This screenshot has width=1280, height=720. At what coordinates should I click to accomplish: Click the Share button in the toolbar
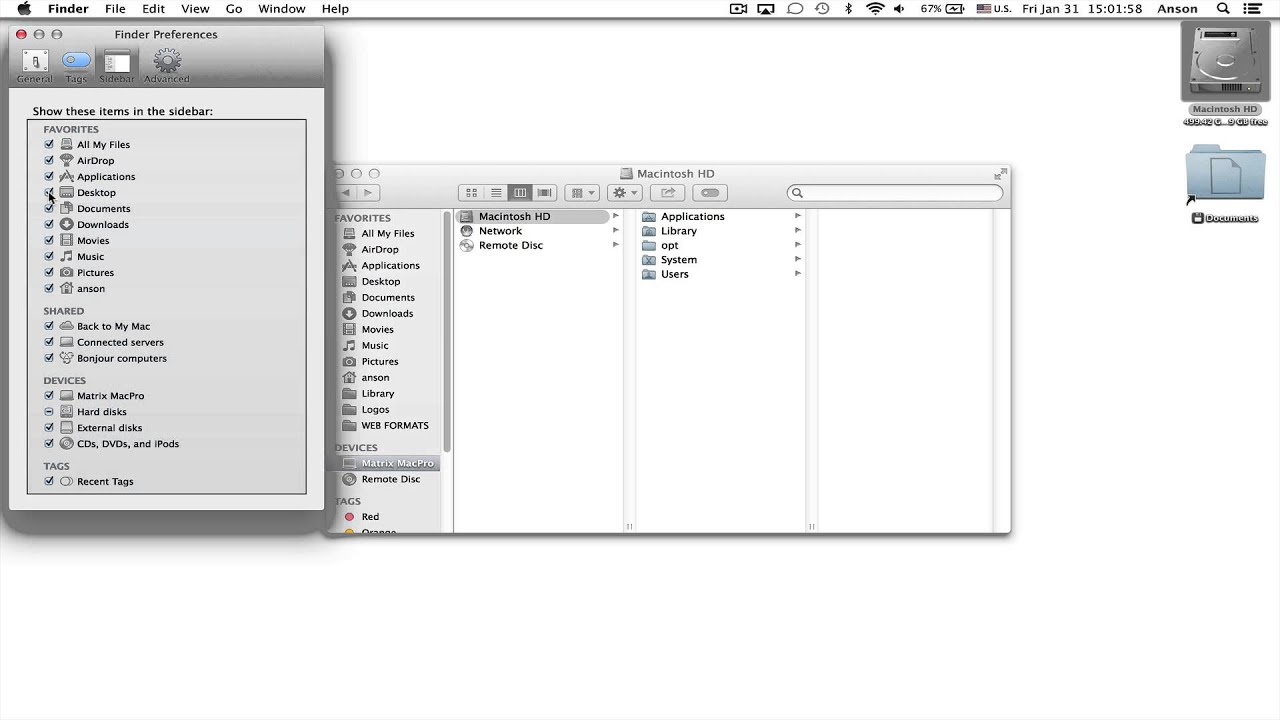[x=667, y=192]
